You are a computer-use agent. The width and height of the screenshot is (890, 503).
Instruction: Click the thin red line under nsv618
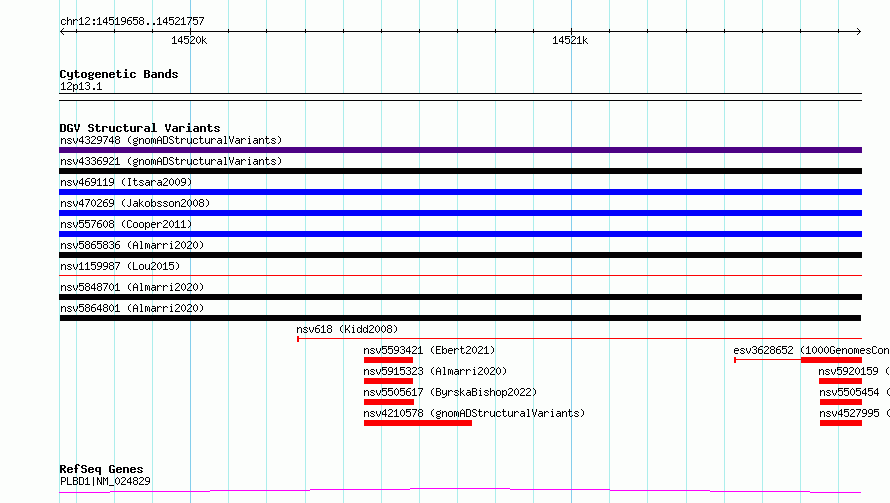click(580, 339)
